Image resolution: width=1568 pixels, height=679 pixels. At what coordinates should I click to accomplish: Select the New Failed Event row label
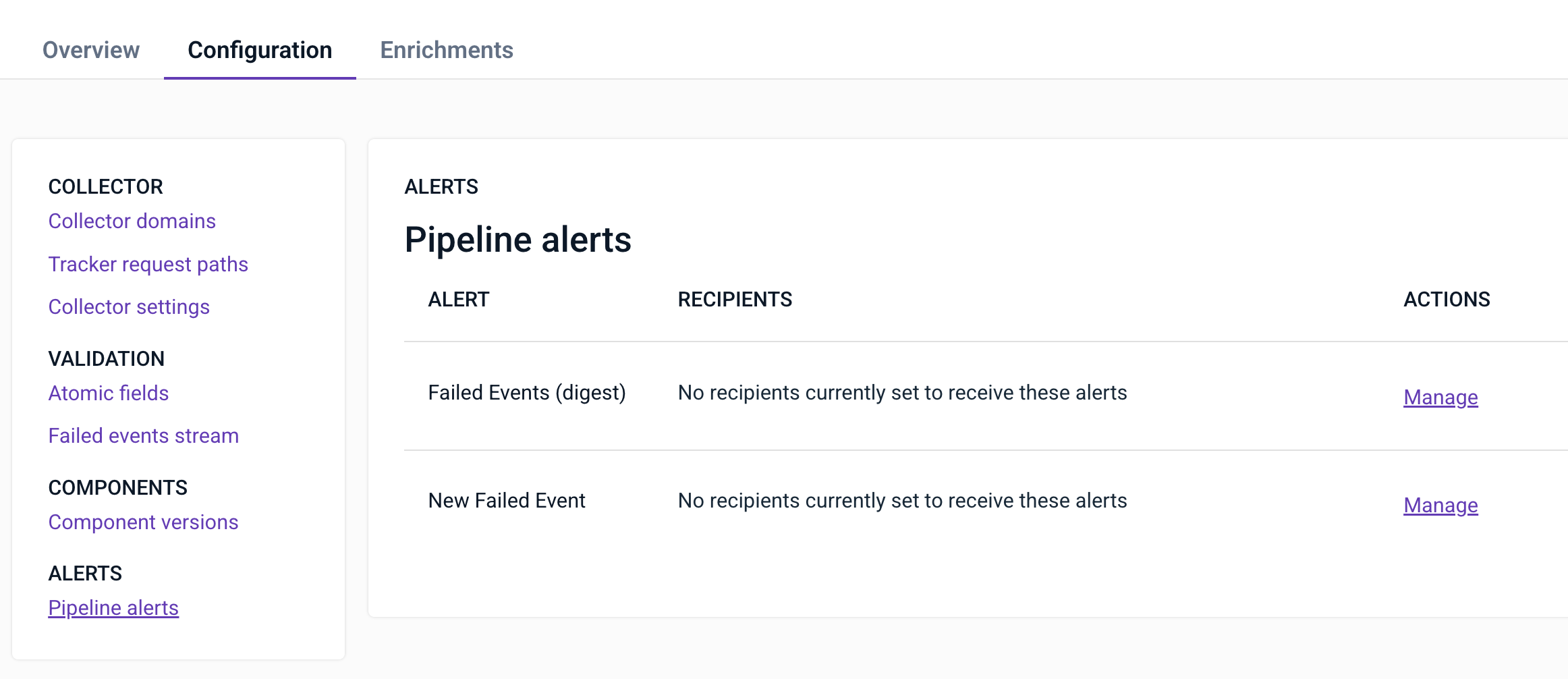tap(507, 501)
